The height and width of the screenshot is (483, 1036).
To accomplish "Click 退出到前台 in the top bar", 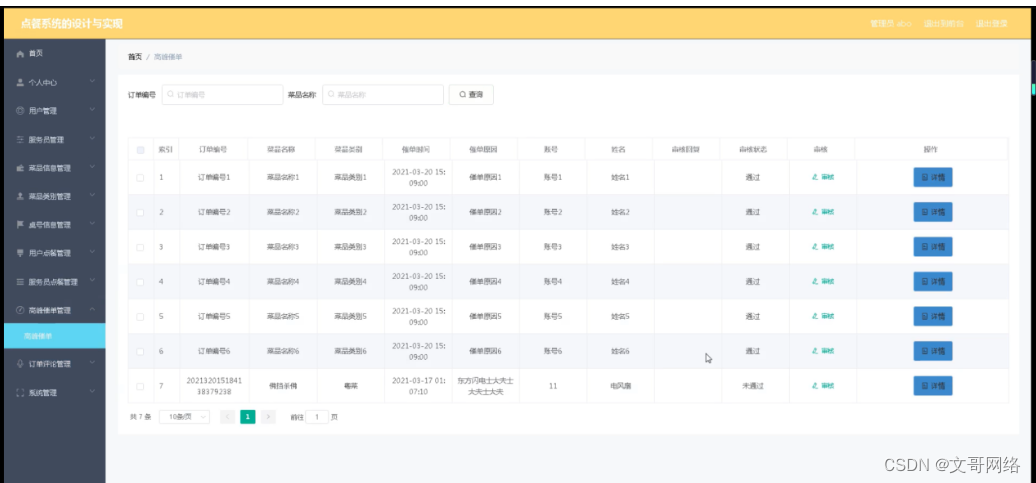I will (943, 24).
